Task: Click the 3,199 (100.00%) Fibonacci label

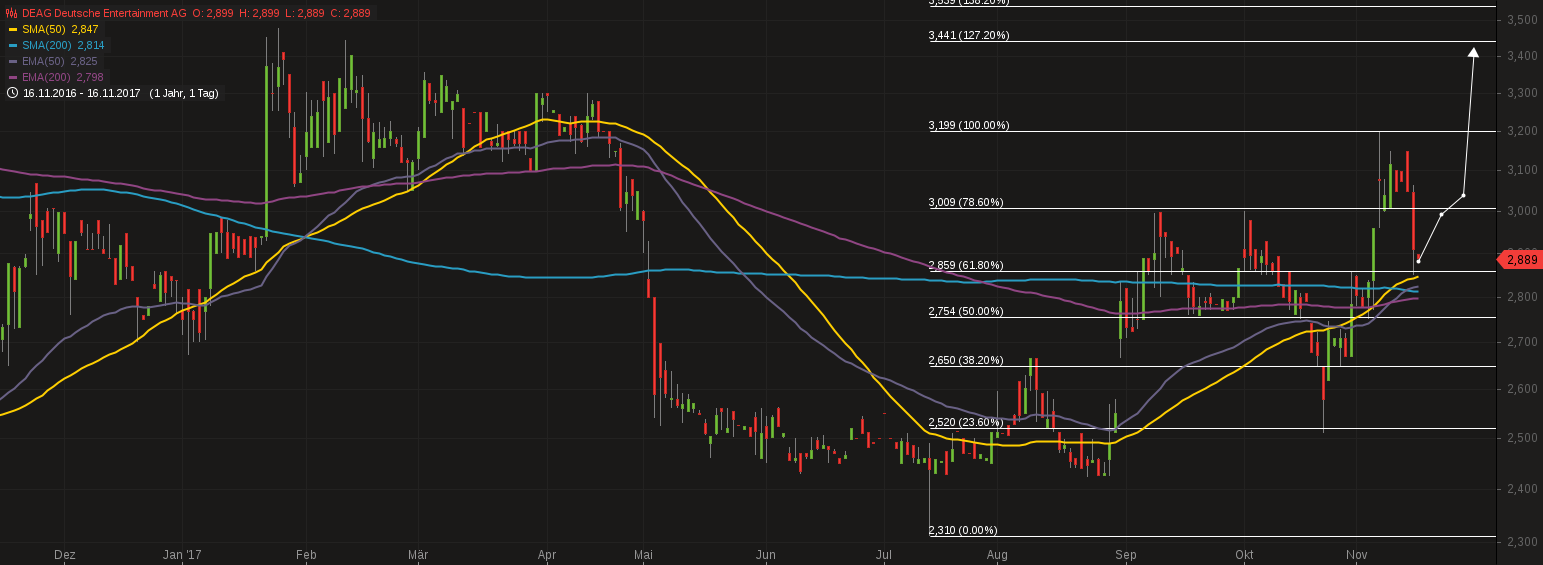Action: coord(968,125)
